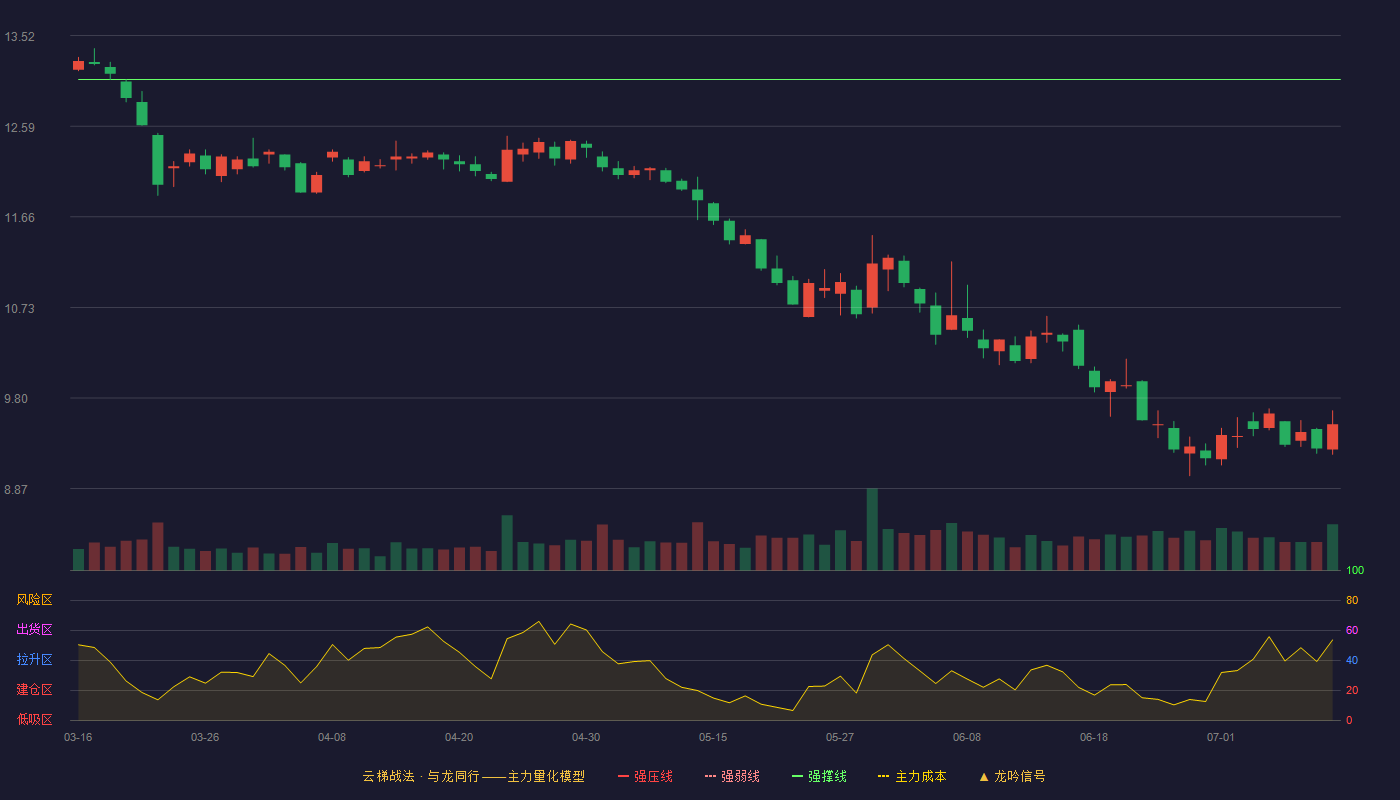Screen dimensions: 1400x800
Task: Click the red 强压线 legend line marker
Action: (623, 776)
